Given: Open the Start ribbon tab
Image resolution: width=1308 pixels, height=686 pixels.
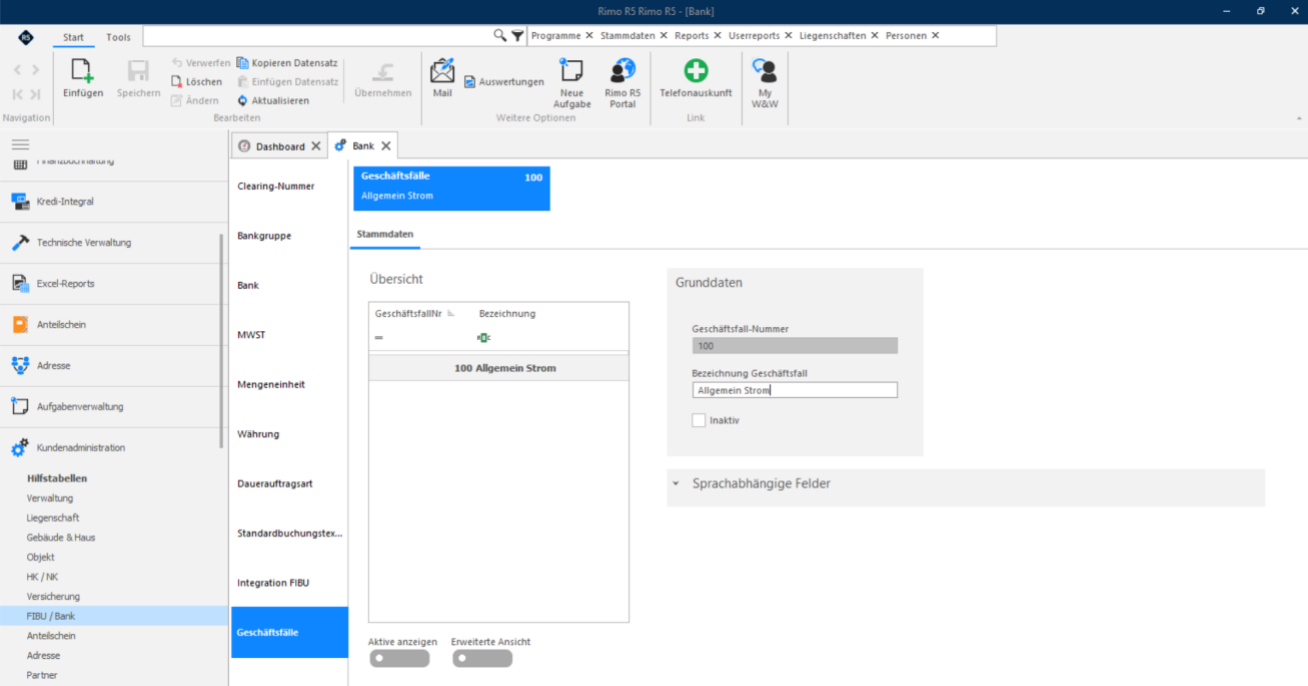Looking at the screenshot, I should click(73, 37).
